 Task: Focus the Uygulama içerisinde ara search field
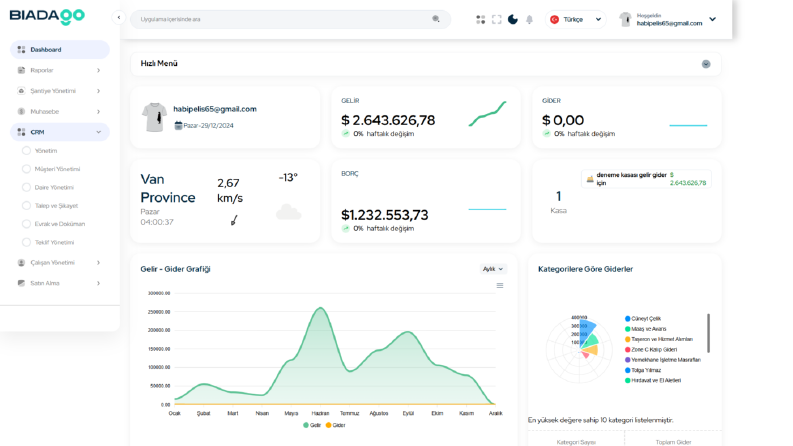pyautogui.click(x=290, y=19)
